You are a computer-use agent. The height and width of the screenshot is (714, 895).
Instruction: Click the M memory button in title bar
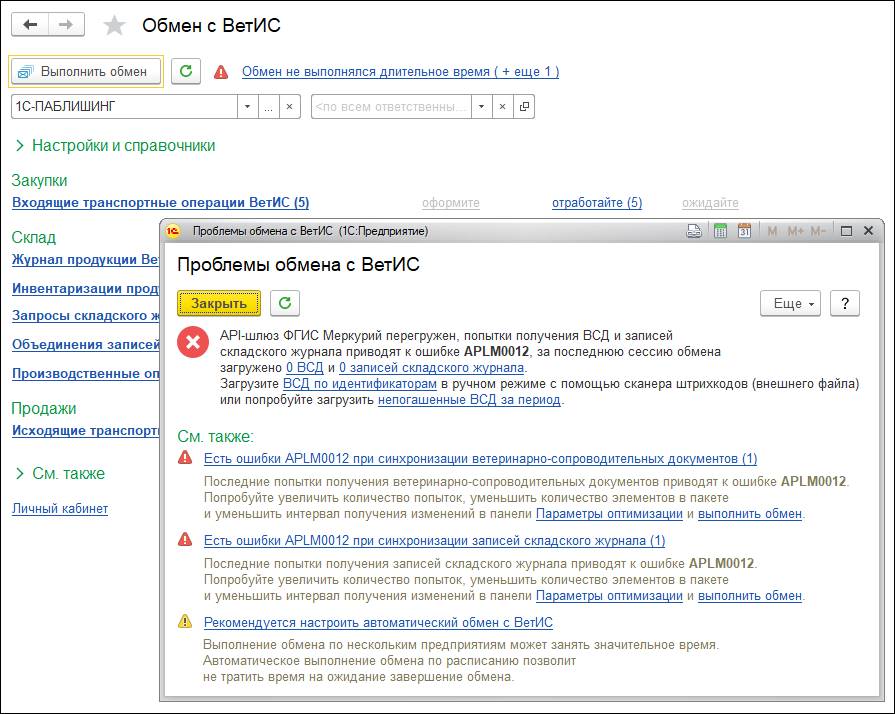[772, 231]
